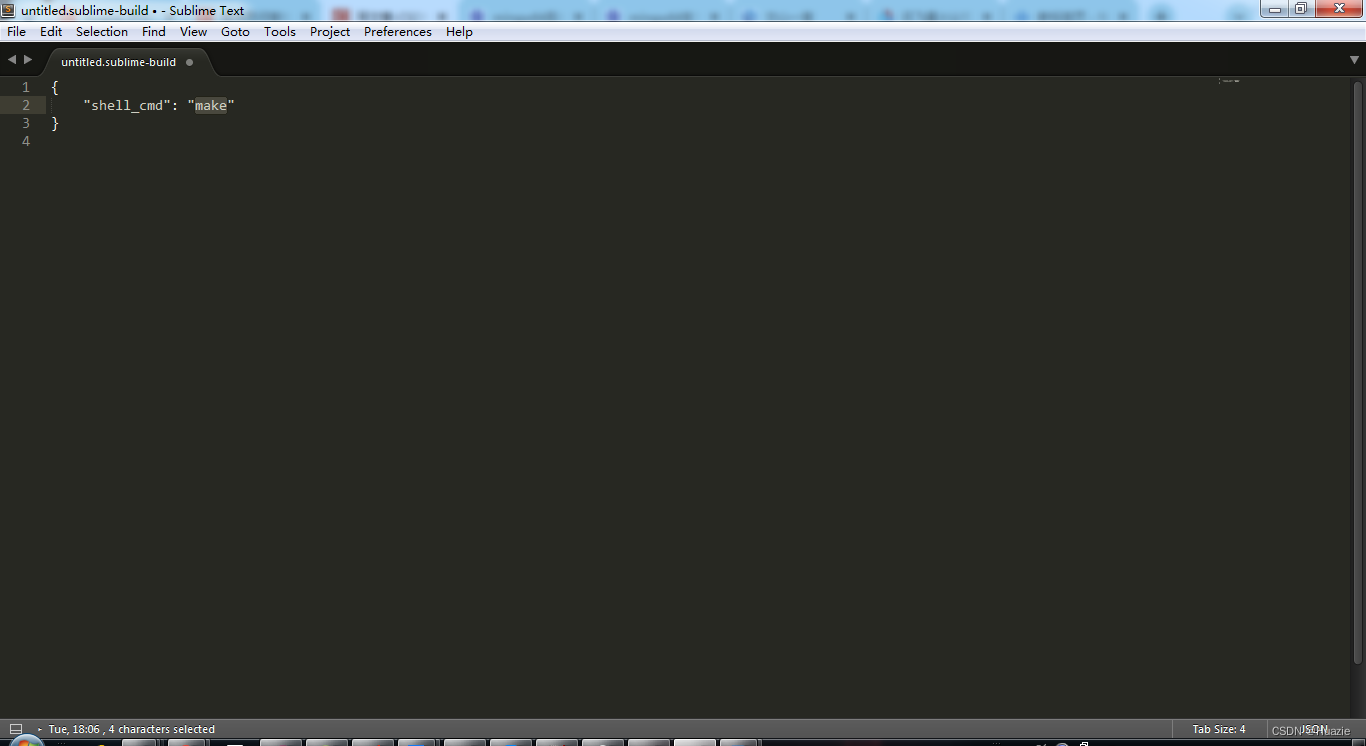Screen dimensions: 1366x746
Task: Click the "shell_cmd" key text
Action: (125, 105)
